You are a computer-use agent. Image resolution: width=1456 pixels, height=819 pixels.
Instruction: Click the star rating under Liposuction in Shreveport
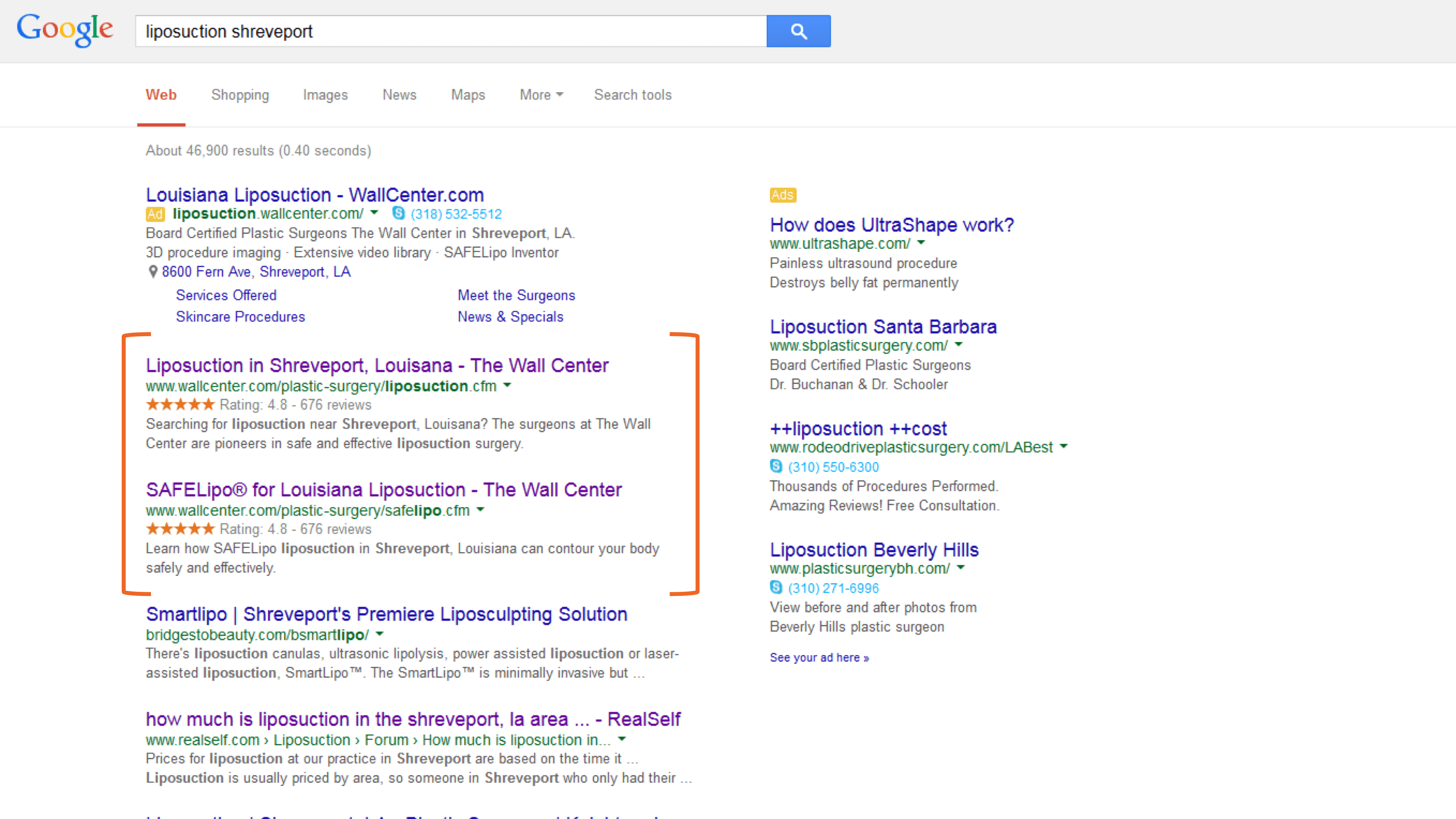(x=180, y=404)
